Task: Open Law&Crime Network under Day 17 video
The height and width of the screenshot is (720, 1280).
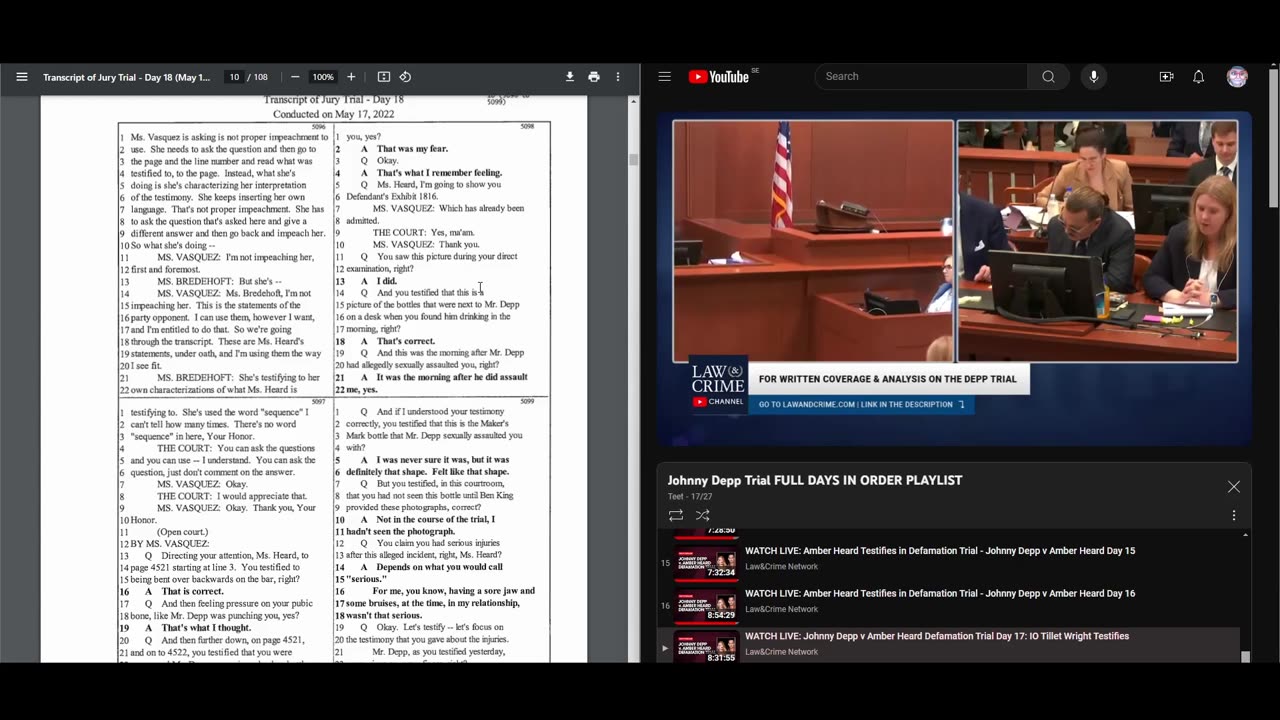Action: (x=781, y=652)
